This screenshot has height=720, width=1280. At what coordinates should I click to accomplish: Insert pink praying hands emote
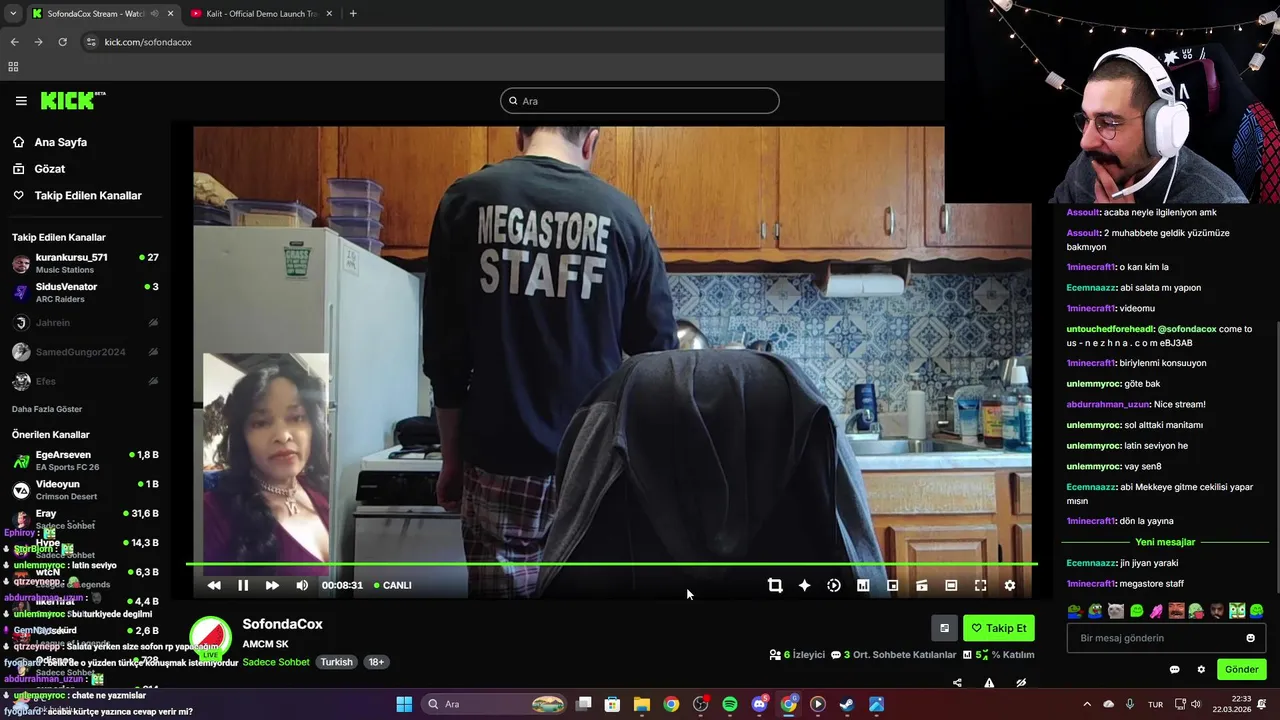coord(1156,611)
